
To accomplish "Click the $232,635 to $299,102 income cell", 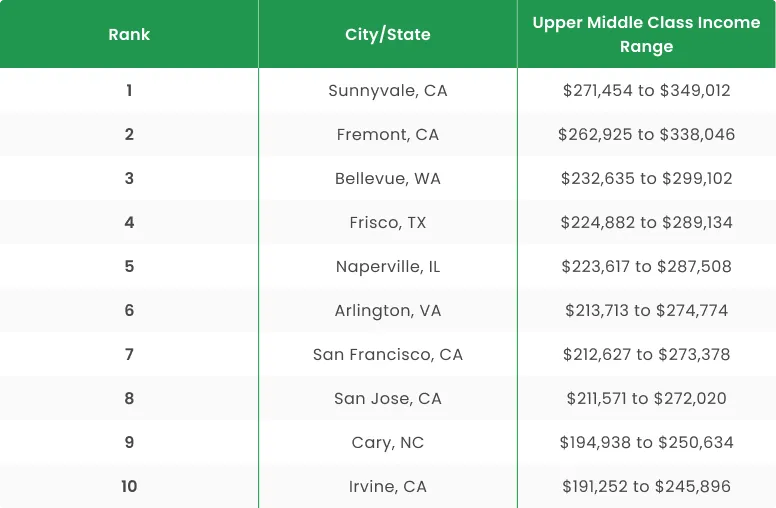I will pos(646,178).
